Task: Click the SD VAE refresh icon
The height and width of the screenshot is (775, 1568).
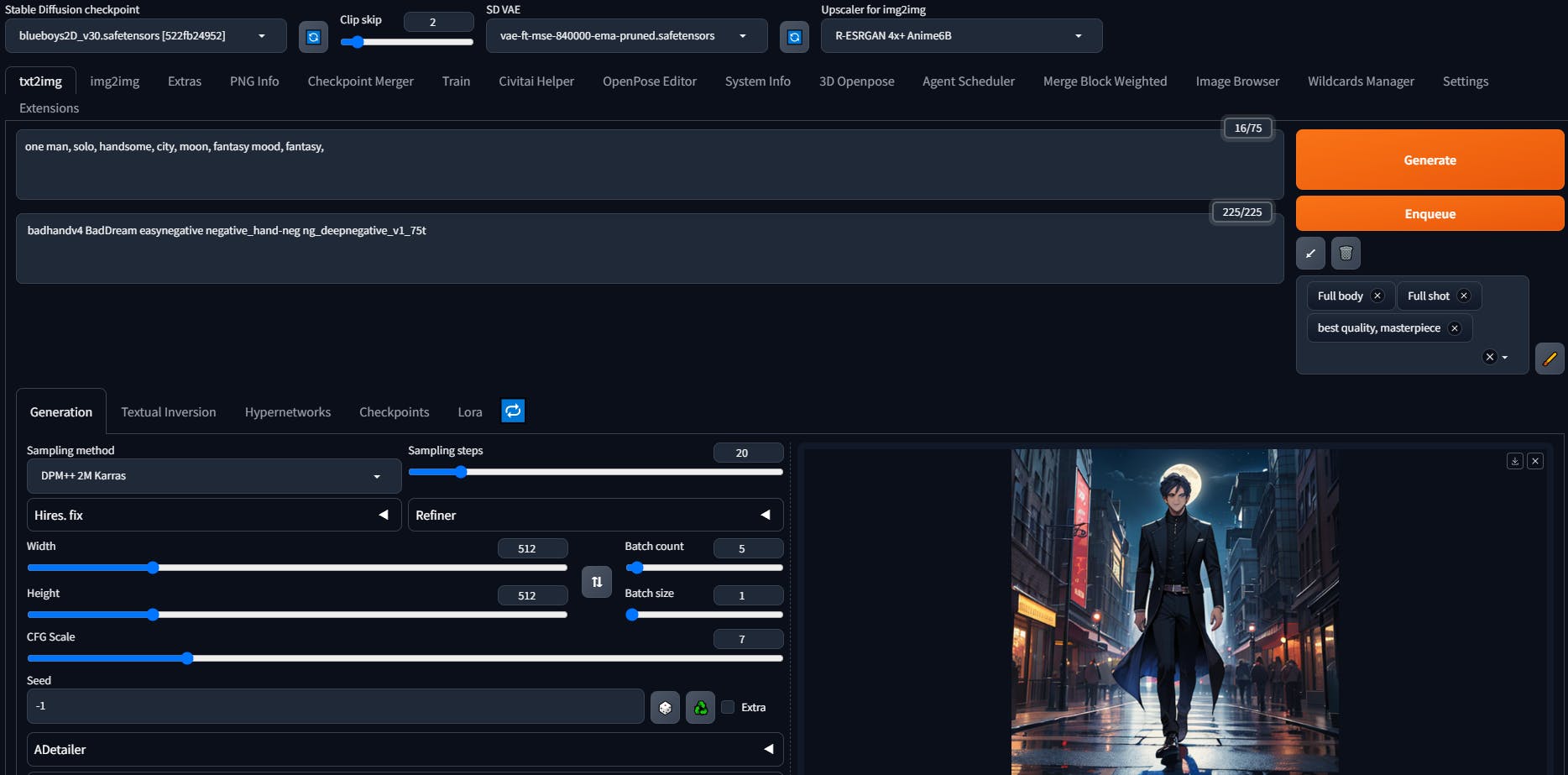Action: pyautogui.click(x=794, y=37)
